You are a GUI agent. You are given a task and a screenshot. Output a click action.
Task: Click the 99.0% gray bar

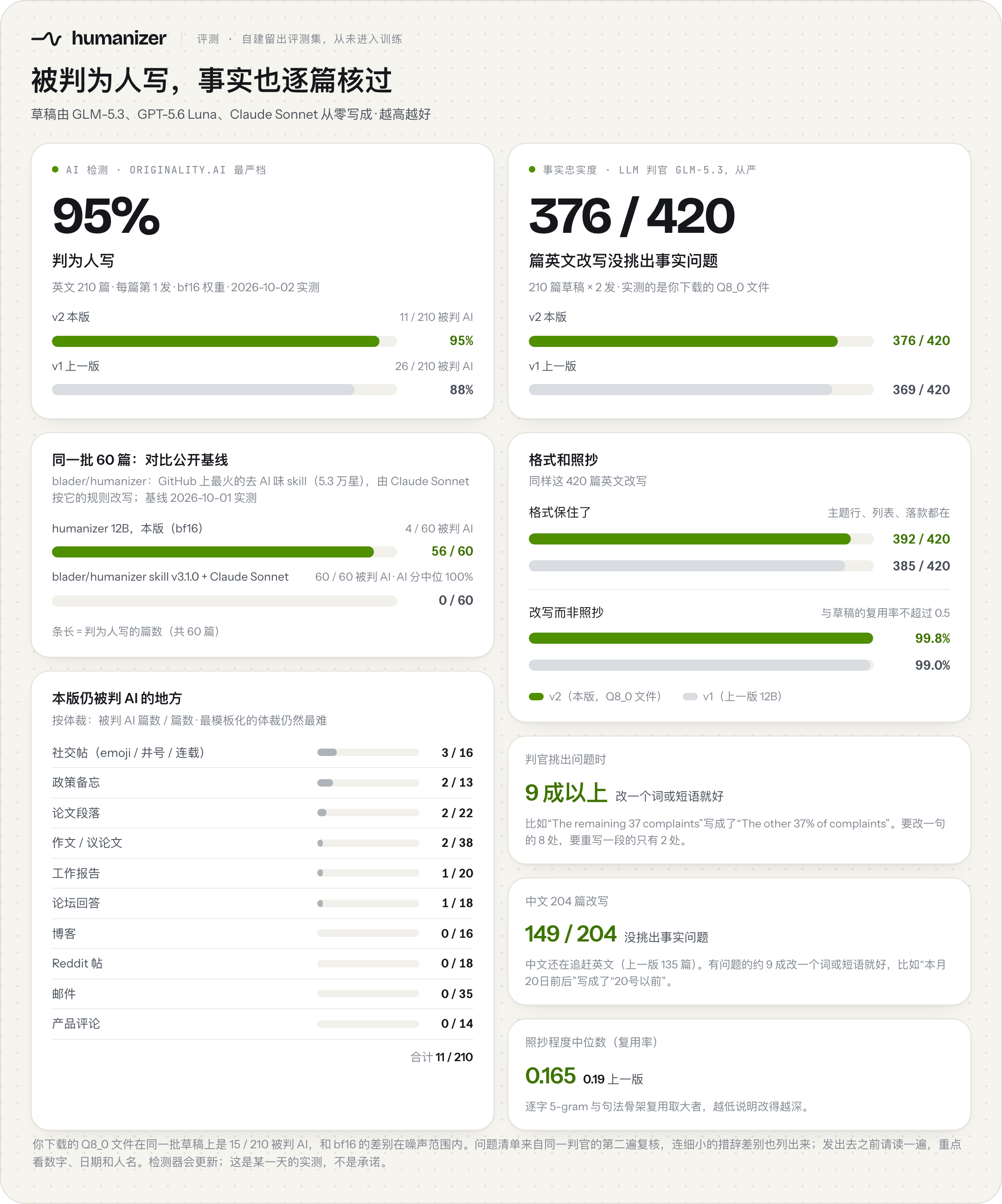[701, 665]
